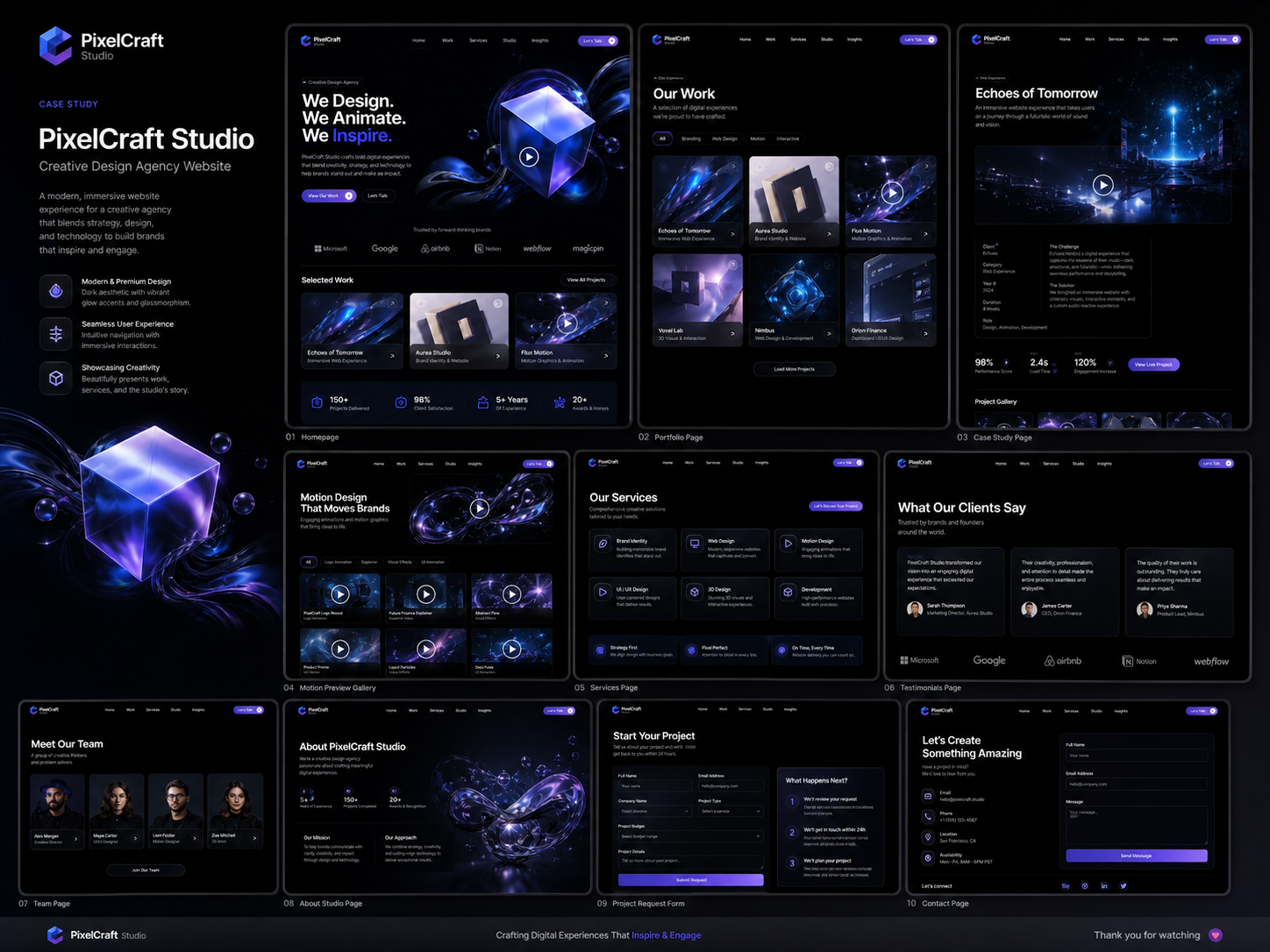Click Priya Sharma avatar in Testimonials
Viewport: 1270px width, 952px height.
pos(1145,609)
